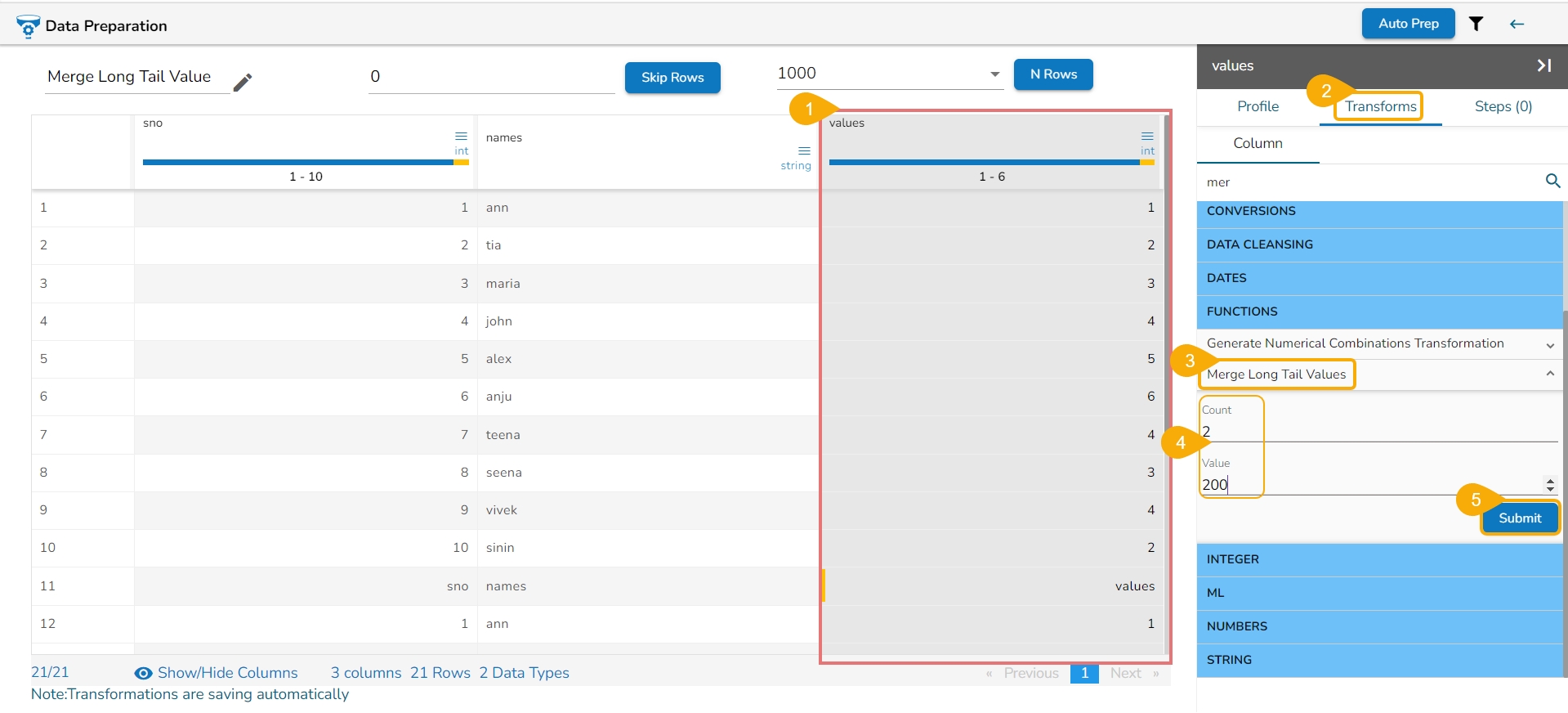
Task: Open the values column menu icon
Action: tap(1148, 136)
